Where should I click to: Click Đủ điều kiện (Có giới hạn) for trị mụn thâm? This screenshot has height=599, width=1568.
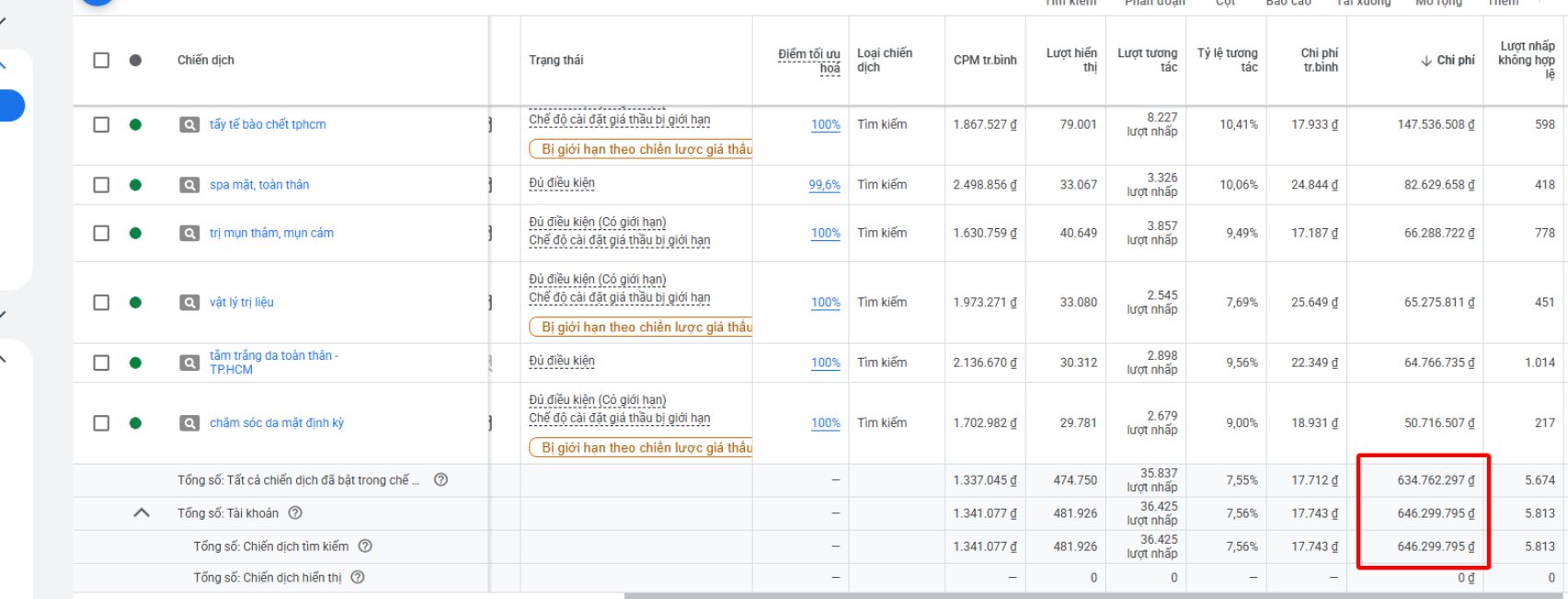point(598,223)
